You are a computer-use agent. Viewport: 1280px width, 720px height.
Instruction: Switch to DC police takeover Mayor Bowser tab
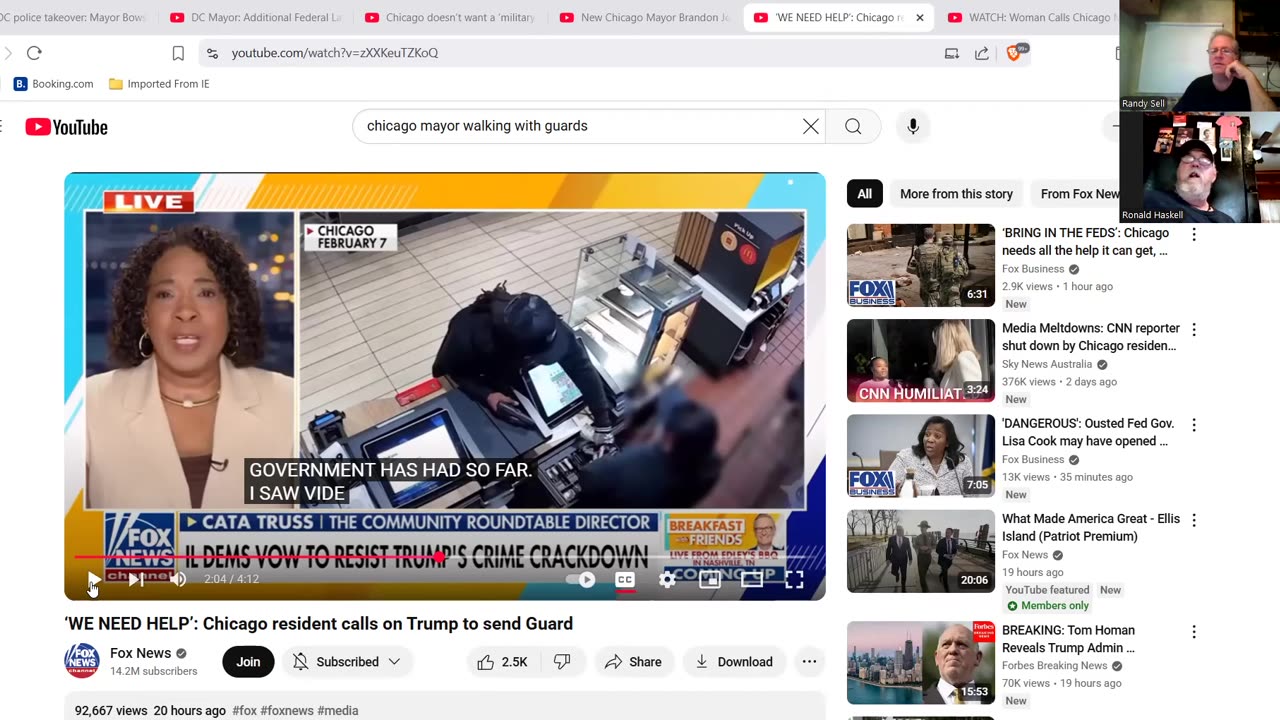click(x=75, y=18)
